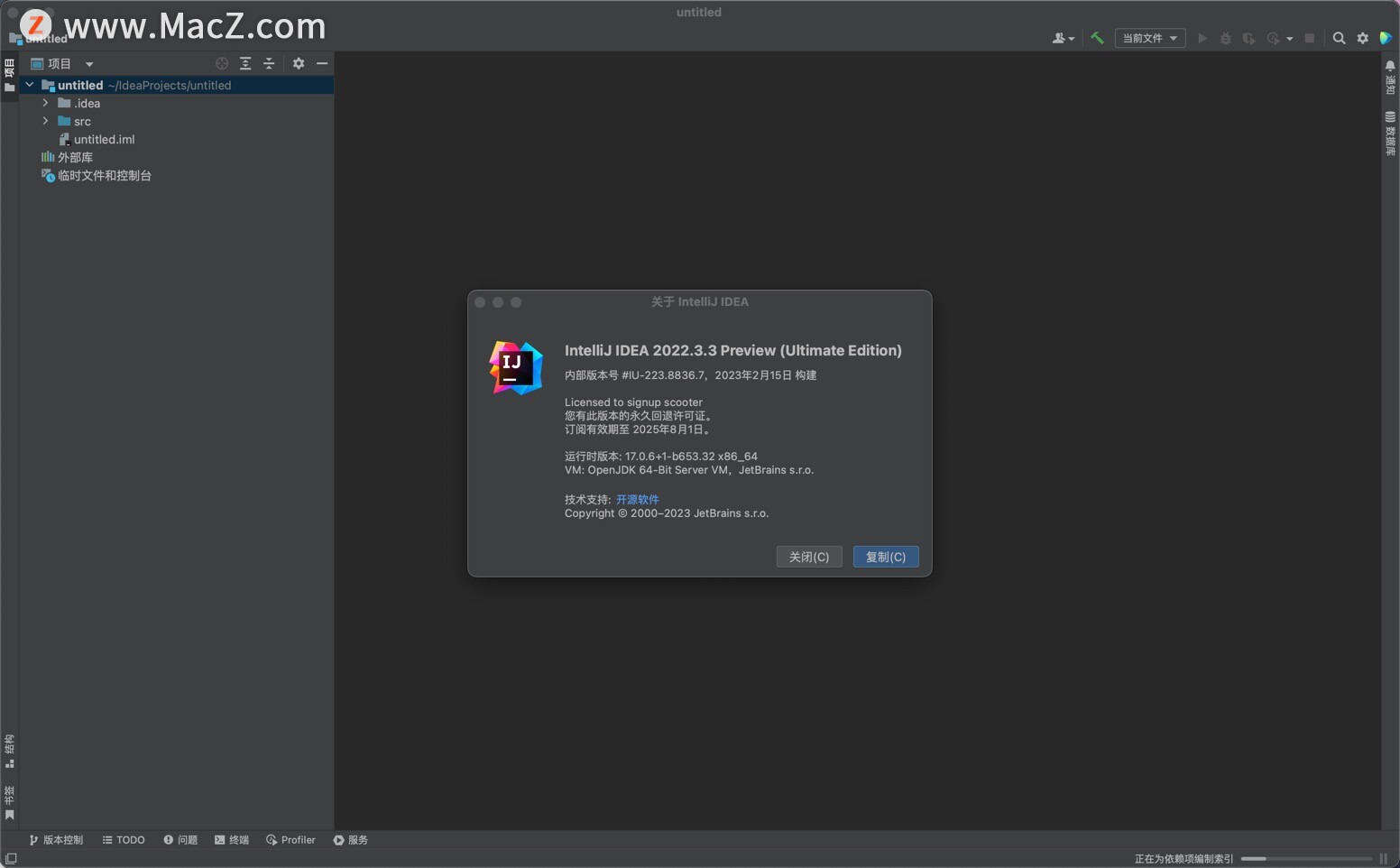Image resolution: width=1400 pixels, height=868 pixels.
Task: Hide the project tool window with minus icon
Action: point(322,63)
